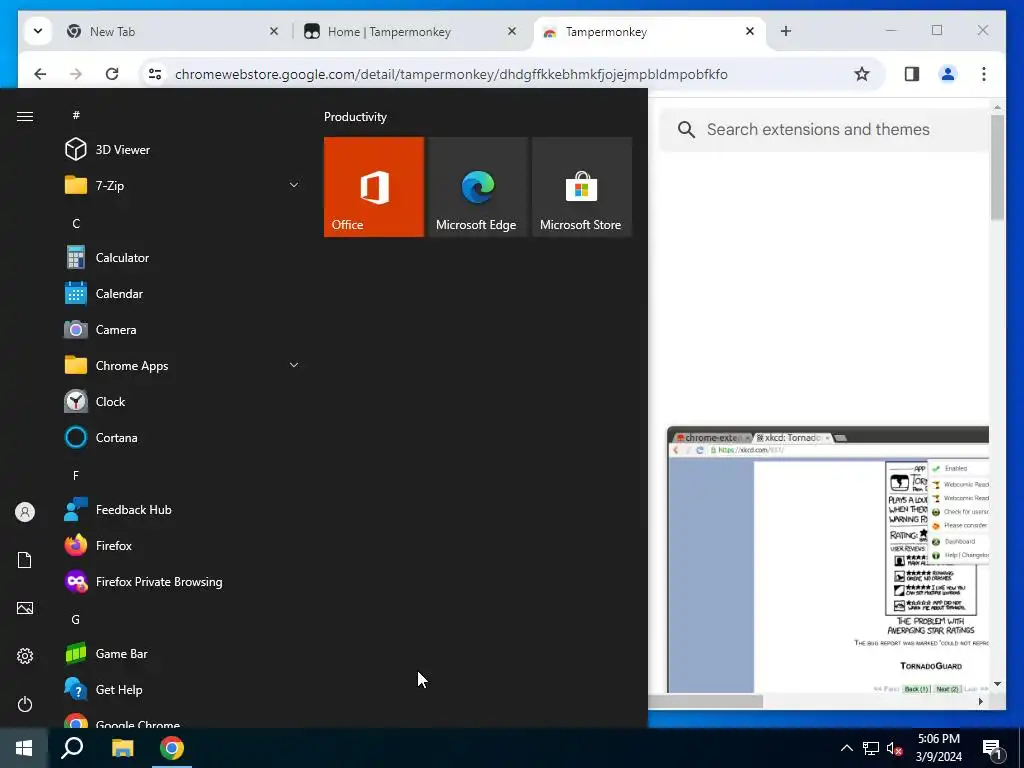Reload the Chrome web store page
Screen dimensions: 1024x768
click(112, 74)
